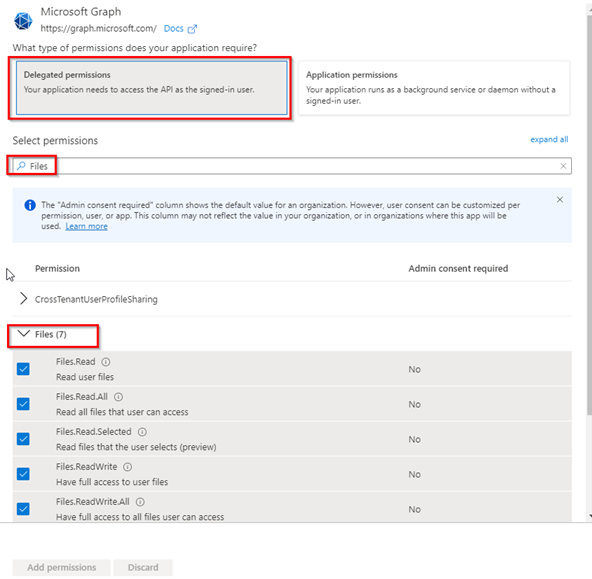Image resolution: width=592 pixels, height=579 pixels.
Task: Clear the Files search box with X
Action: (563, 166)
